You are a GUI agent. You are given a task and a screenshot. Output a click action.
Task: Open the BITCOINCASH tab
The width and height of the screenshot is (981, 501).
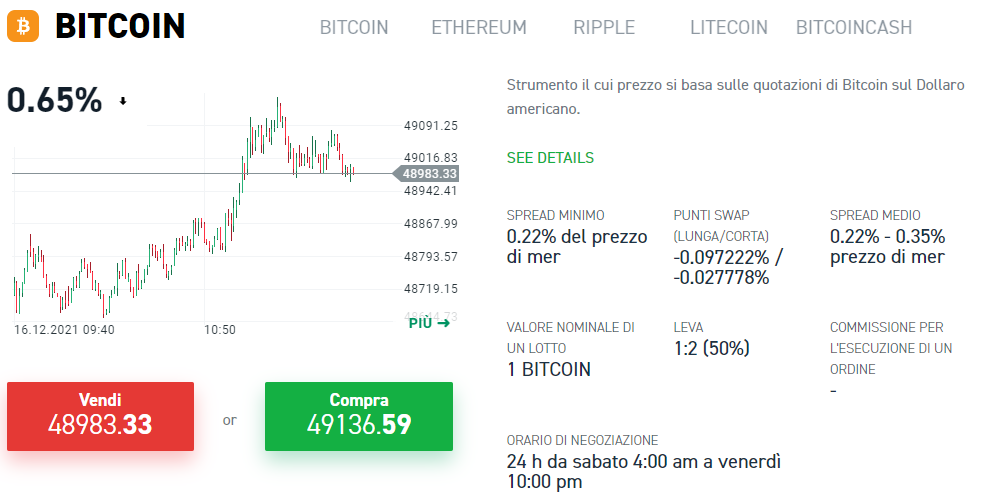point(854,28)
